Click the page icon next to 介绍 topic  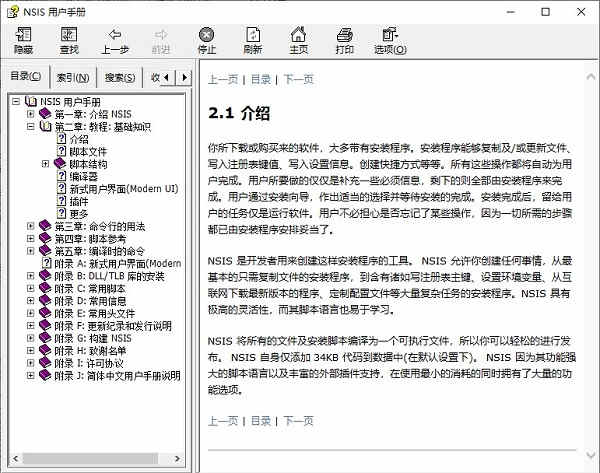pos(61,139)
